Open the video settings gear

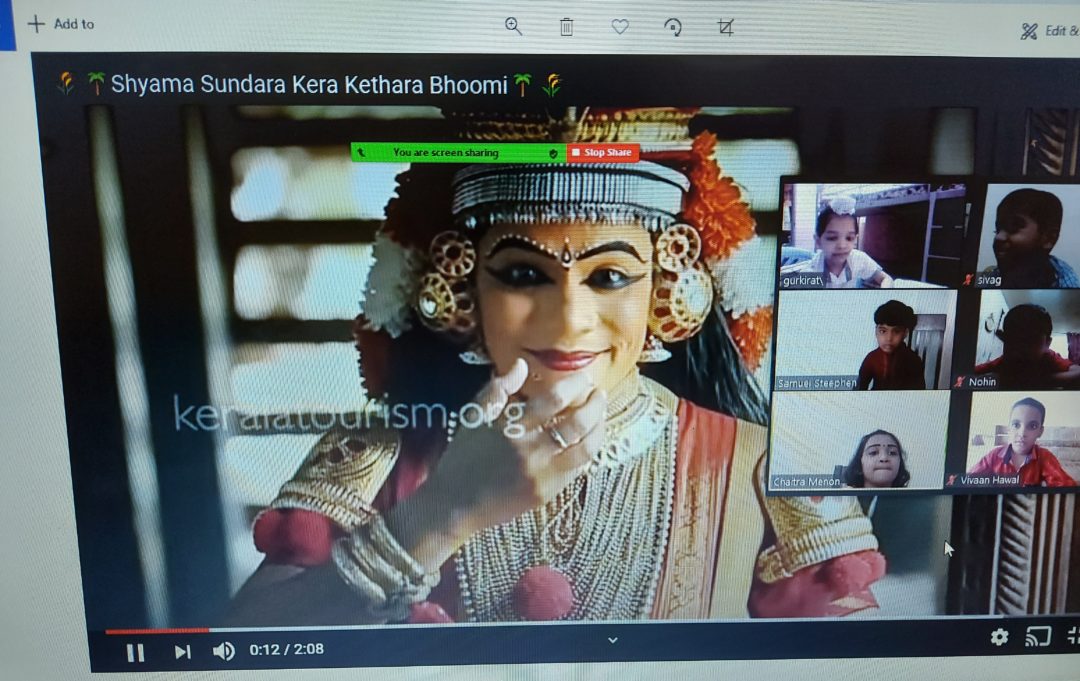tap(999, 637)
